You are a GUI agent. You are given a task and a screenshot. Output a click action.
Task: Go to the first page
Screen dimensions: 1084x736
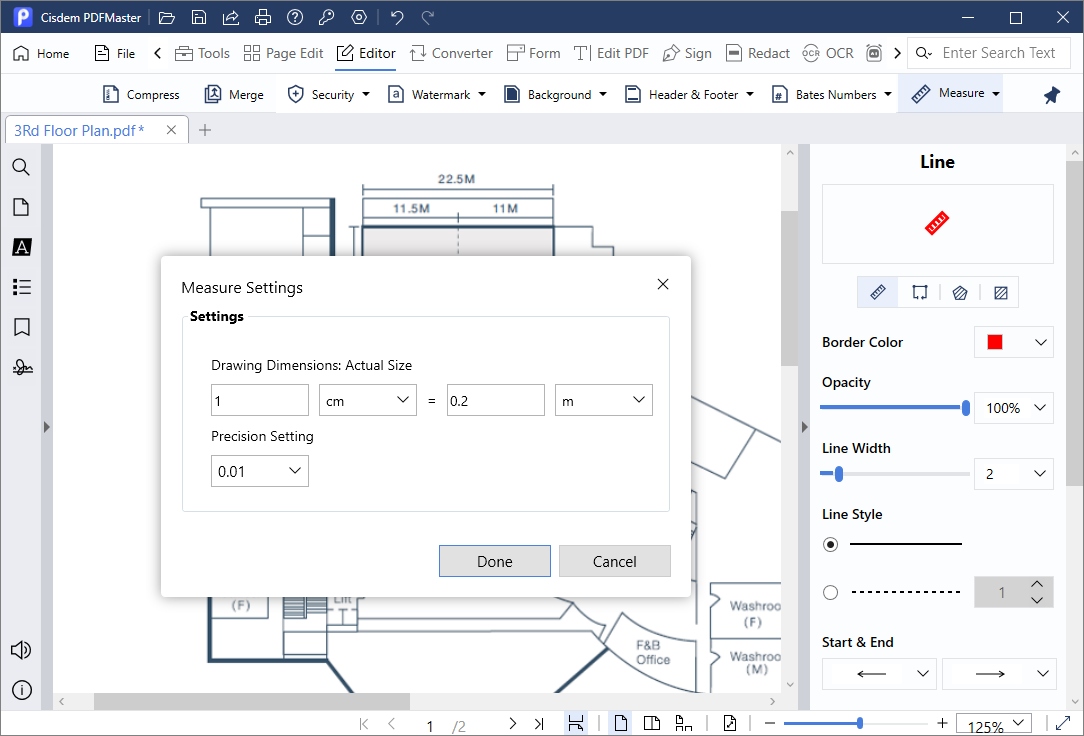pyautogui.click(x=364, y=724)
